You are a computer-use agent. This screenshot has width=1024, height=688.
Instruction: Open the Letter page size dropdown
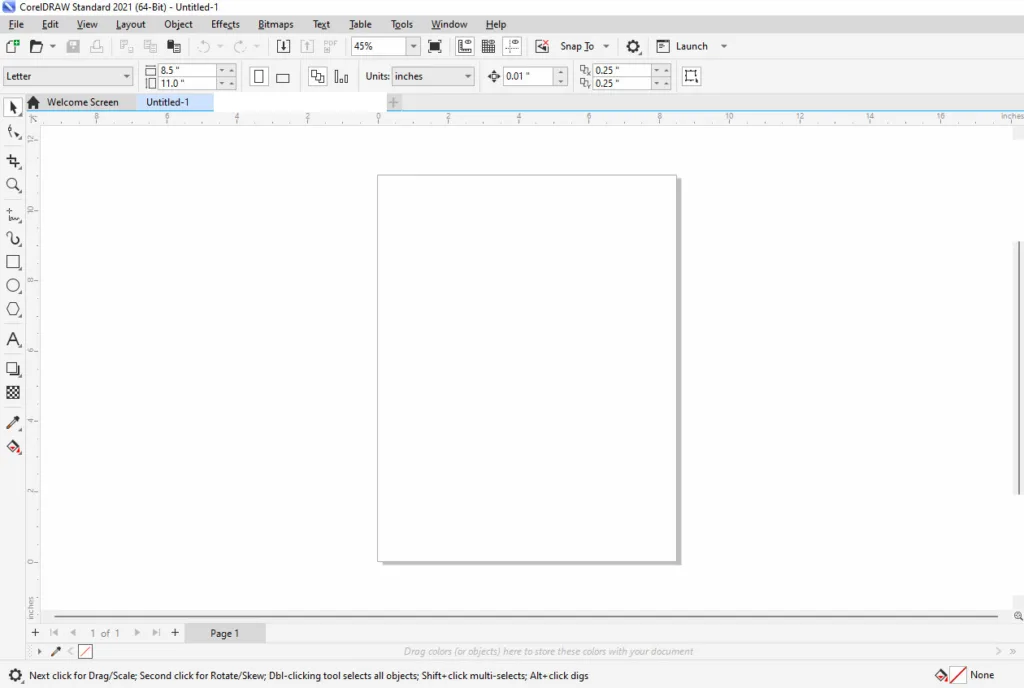pyautogui.click(x=126, y=76)
